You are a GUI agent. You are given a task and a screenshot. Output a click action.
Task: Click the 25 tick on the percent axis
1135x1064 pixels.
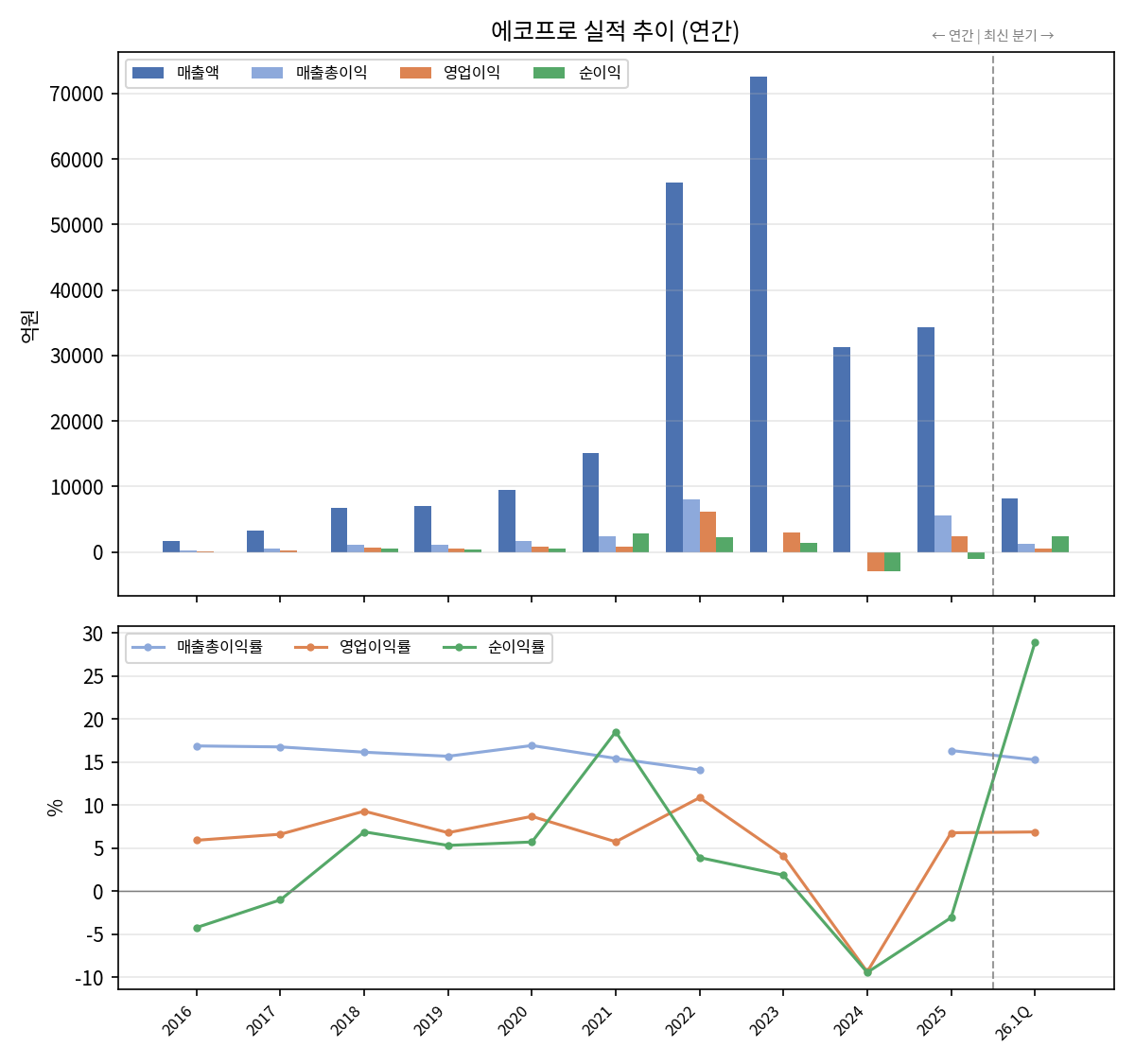(93, 677)
